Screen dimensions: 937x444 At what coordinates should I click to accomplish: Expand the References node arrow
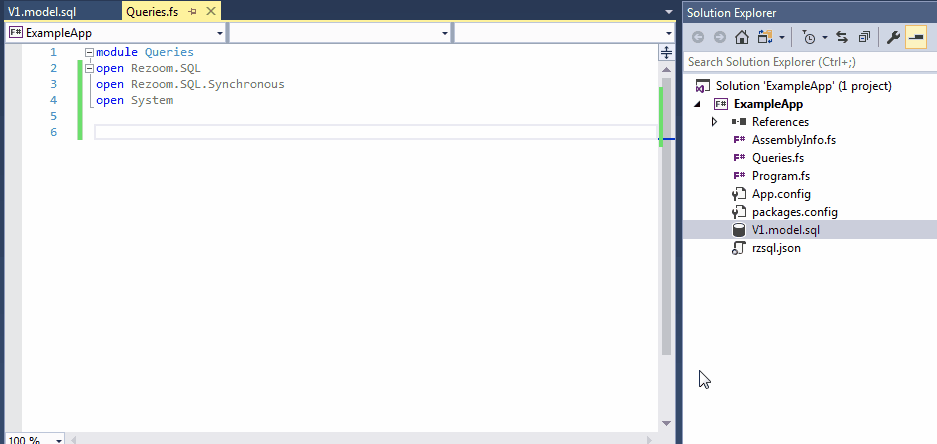tap(714, 122)
